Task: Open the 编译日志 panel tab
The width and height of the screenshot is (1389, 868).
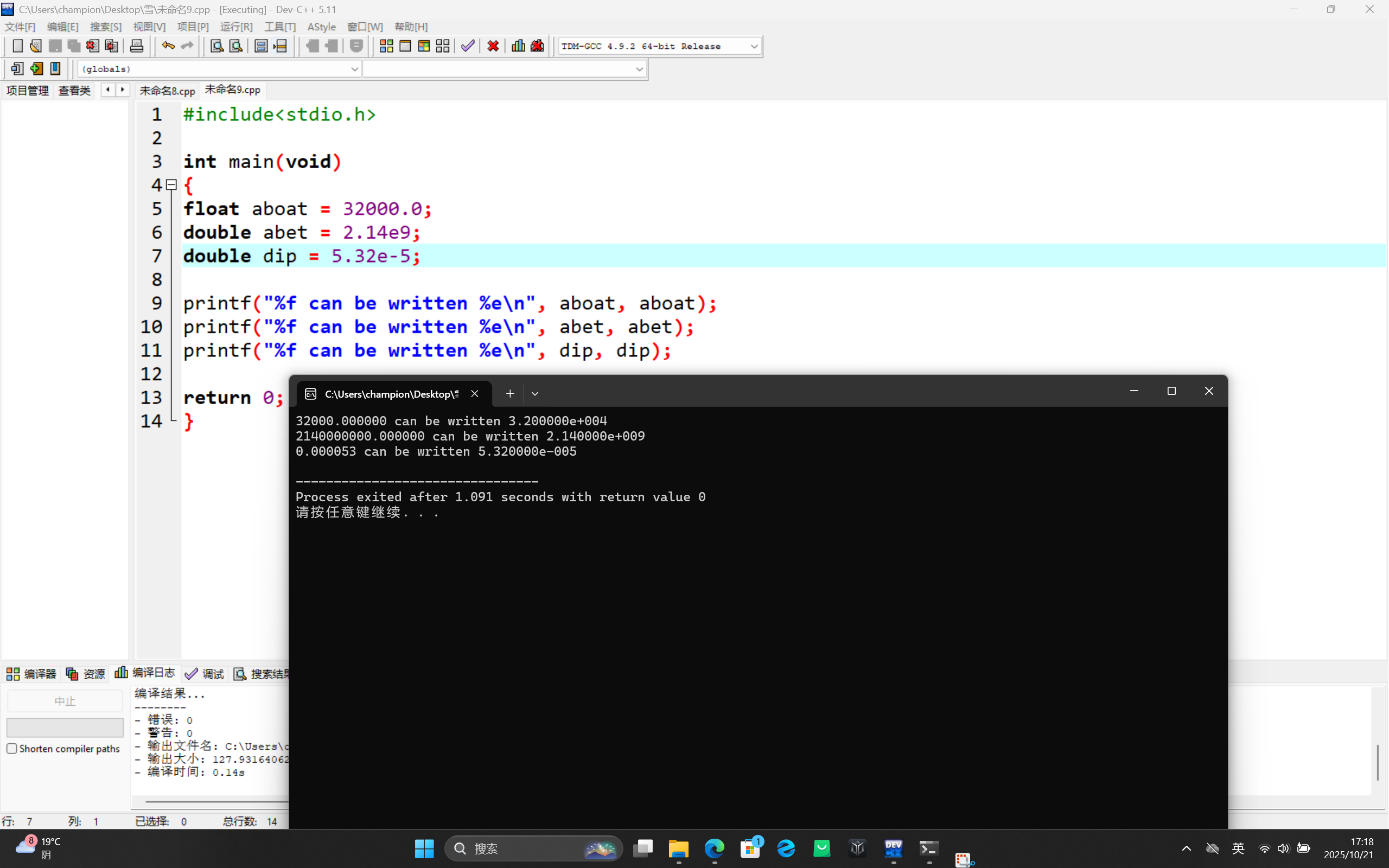Action: tap(145, 673)
